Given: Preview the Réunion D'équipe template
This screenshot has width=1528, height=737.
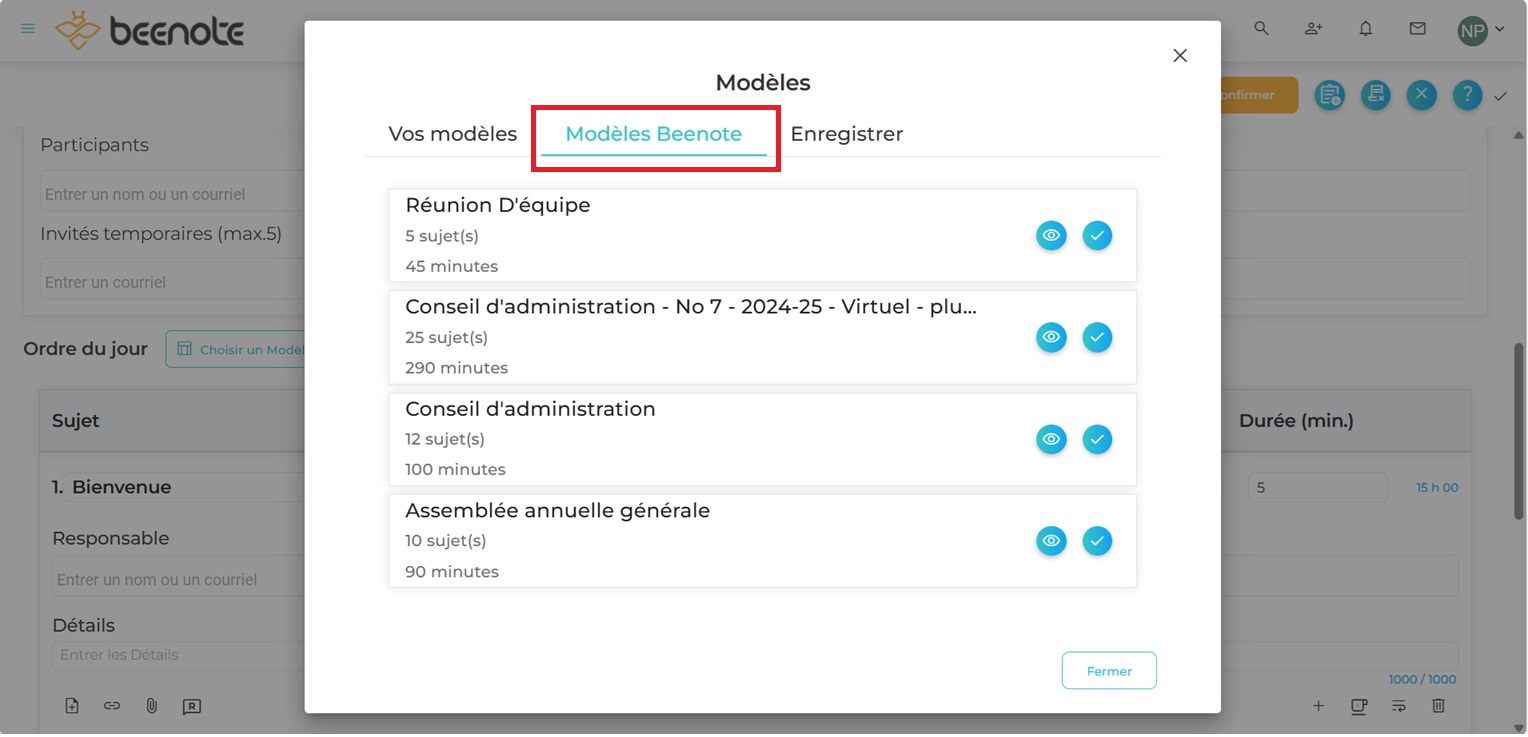Looking at the screenshot, I should click(1051, 236).
